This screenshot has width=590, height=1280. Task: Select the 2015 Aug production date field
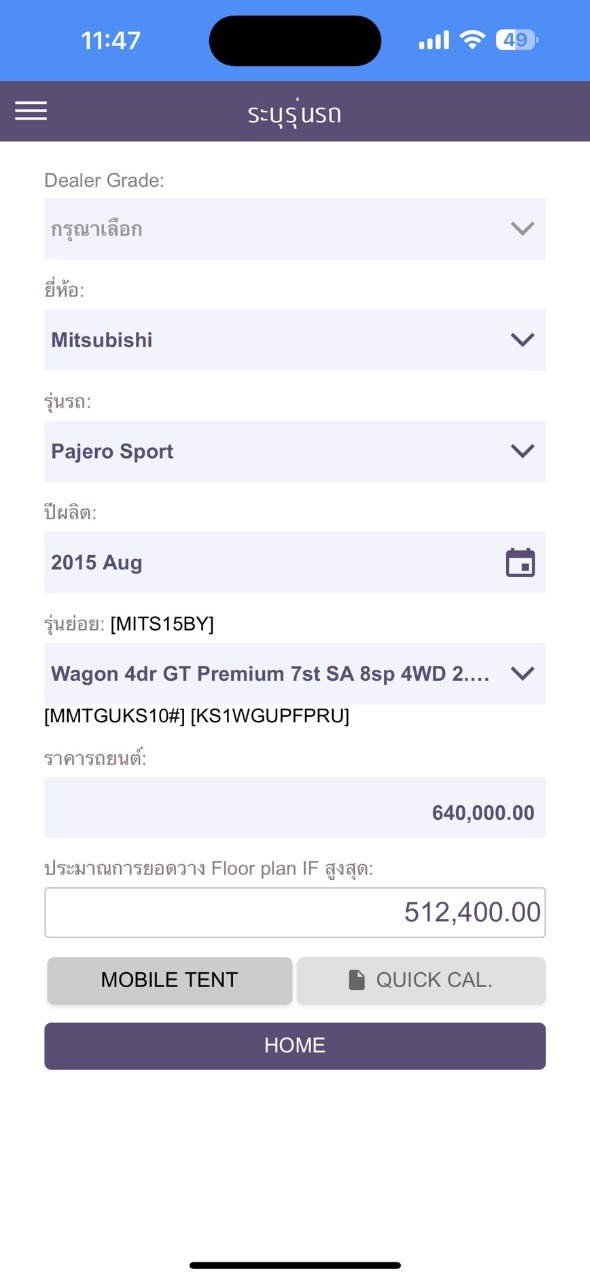point(295,562)
